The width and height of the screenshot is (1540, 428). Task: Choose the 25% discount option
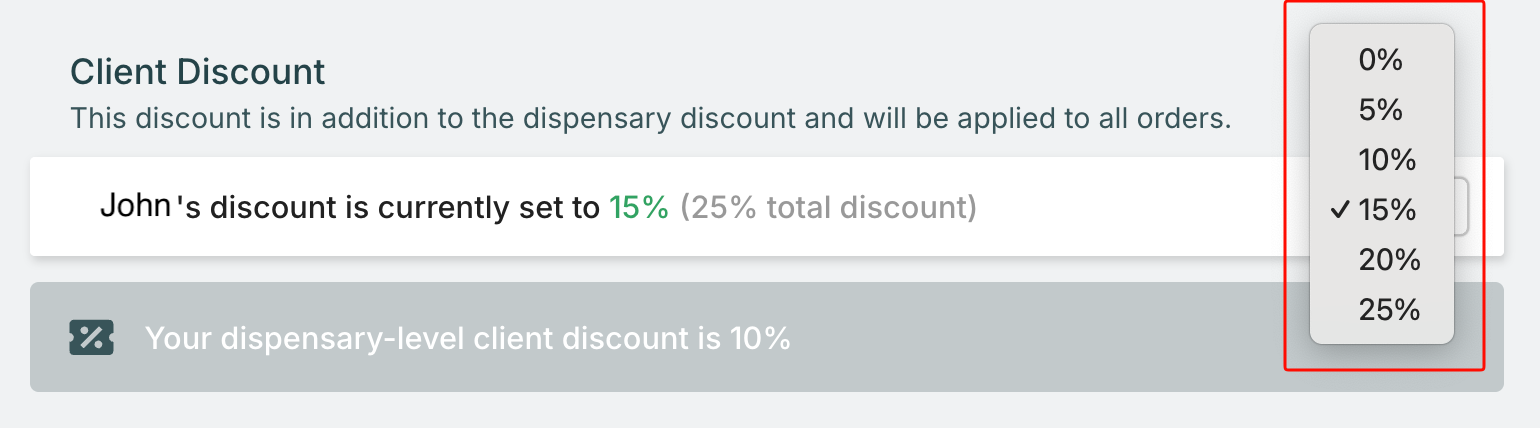tap(1389, 310)
